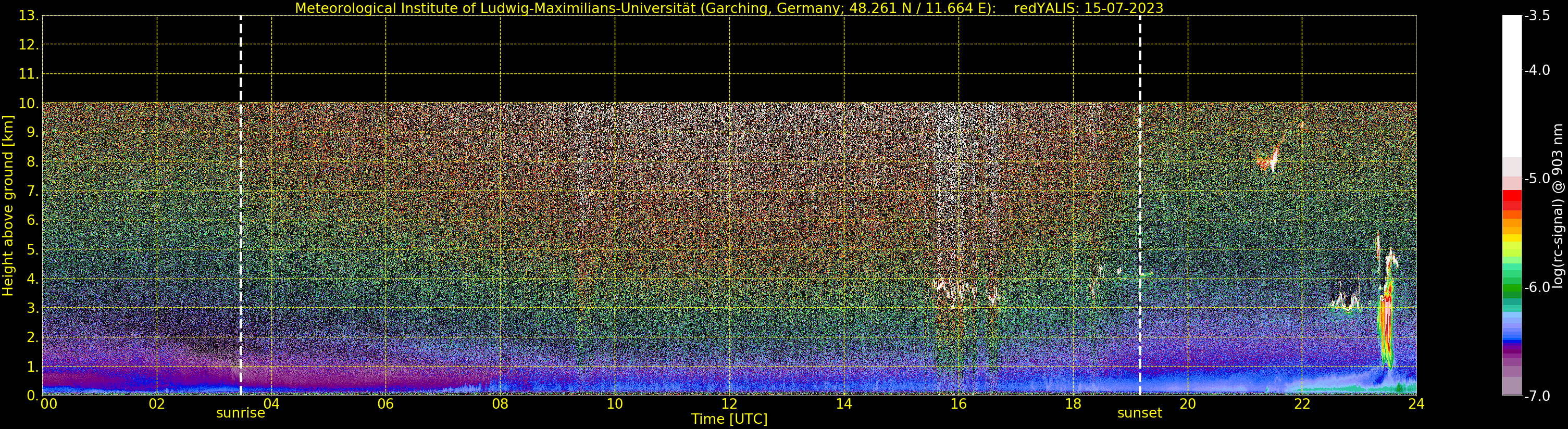The height and width of the screenshot is (429, 1568).
Task: Click the time tick label '04'
Action: pyautogui.click(x=271, y=404)
